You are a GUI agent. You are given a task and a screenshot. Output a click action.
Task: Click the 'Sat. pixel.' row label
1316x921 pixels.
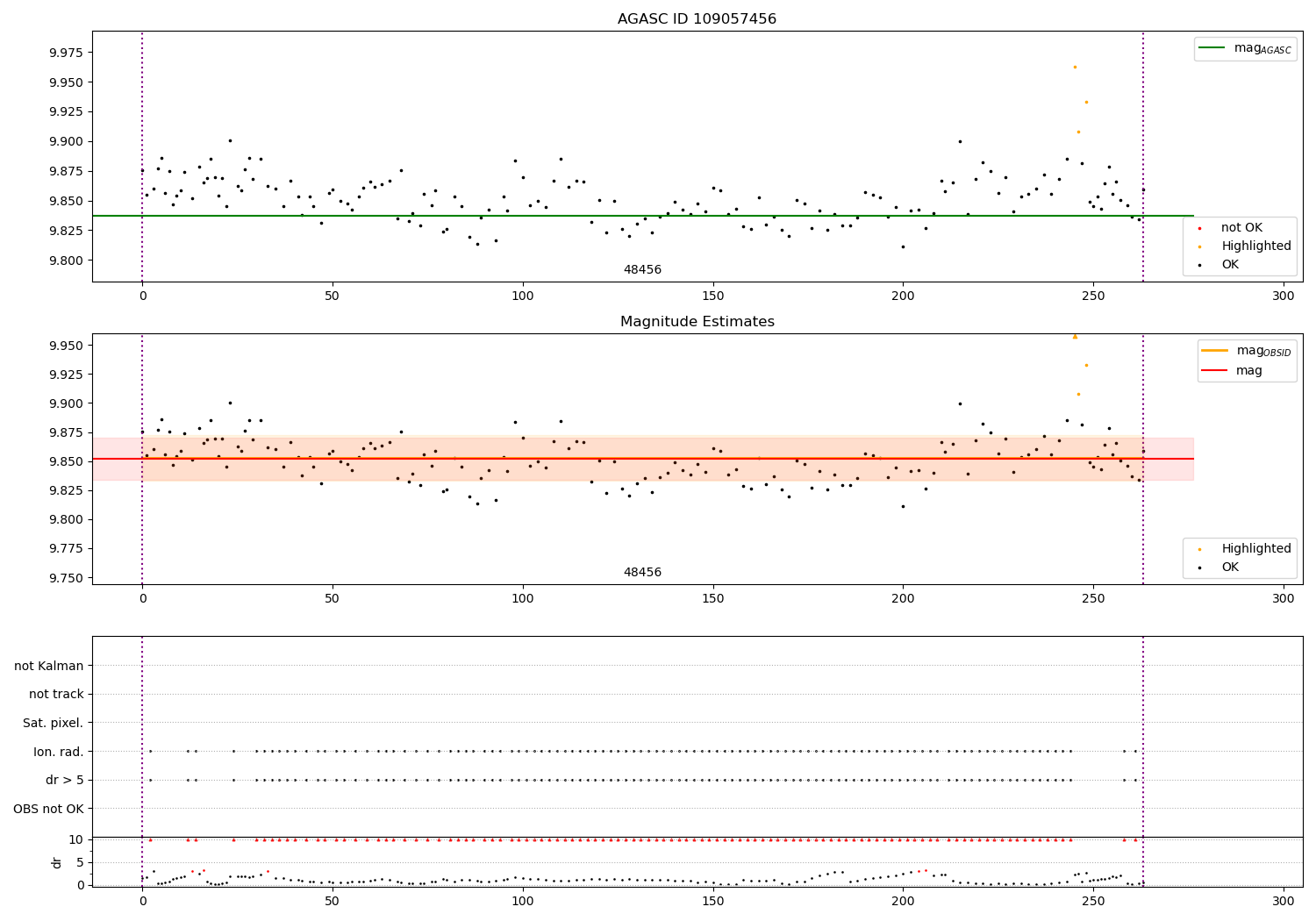[54, 724]
